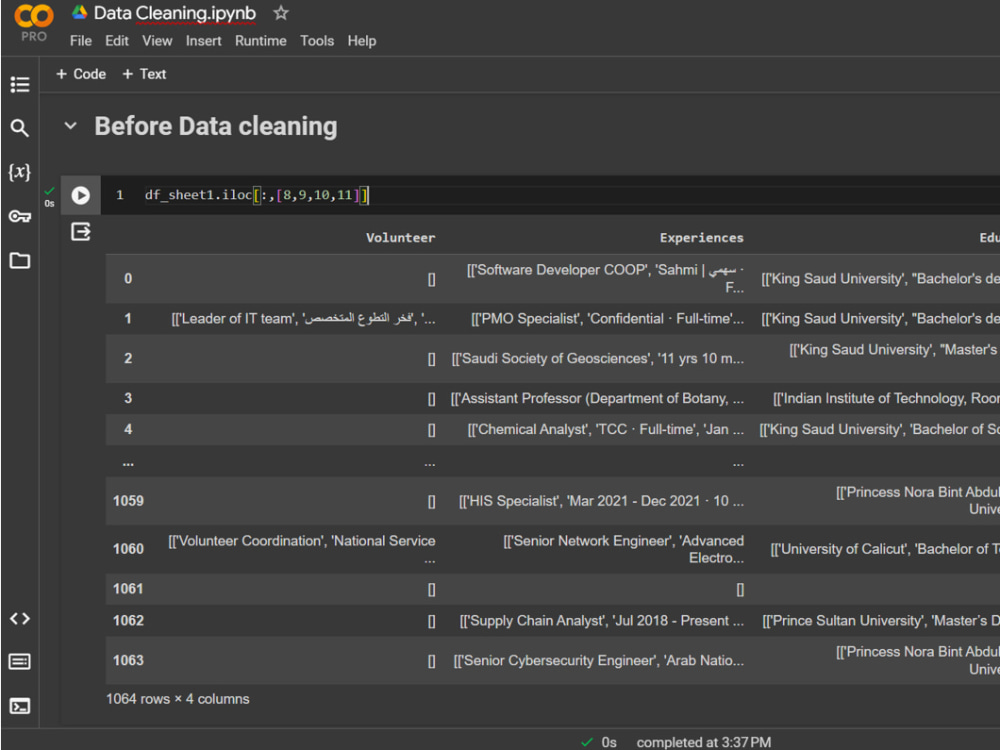Open the Insert menu
Viewport: 1000px width, 750px height.
click(x=203, y=41)
